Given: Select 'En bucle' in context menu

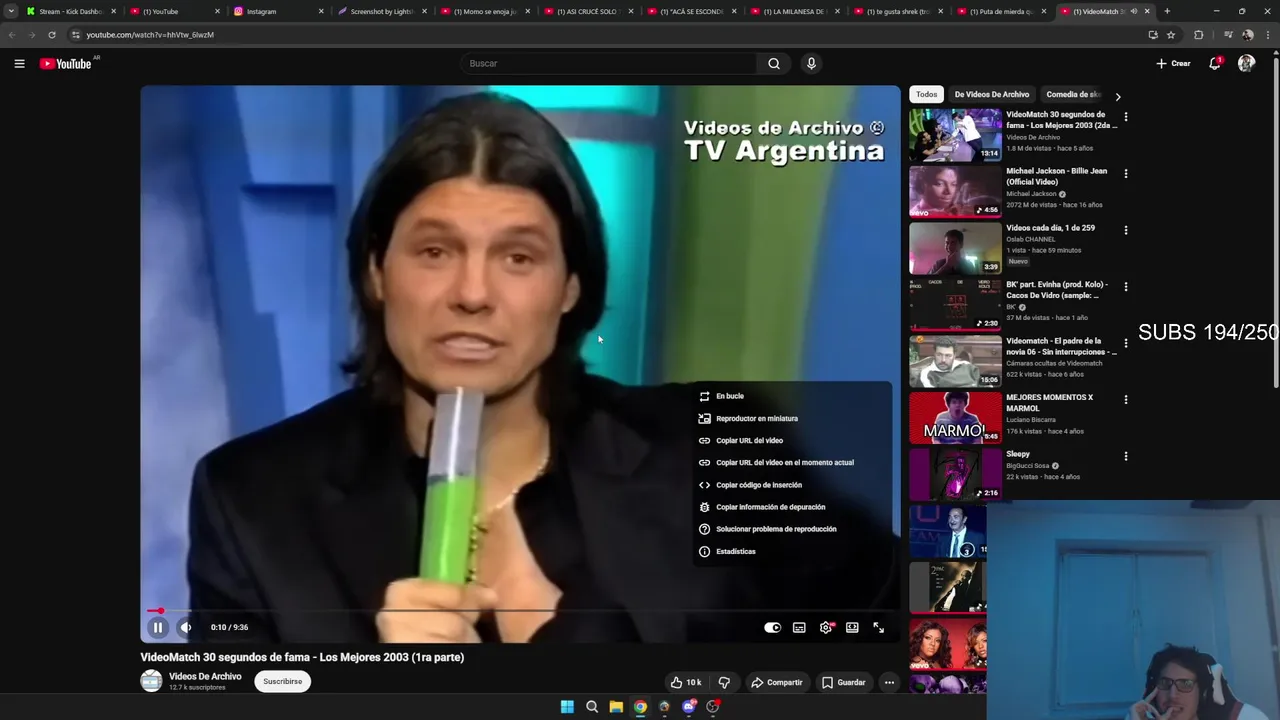Looking at the screenshot, I should 792,396.
